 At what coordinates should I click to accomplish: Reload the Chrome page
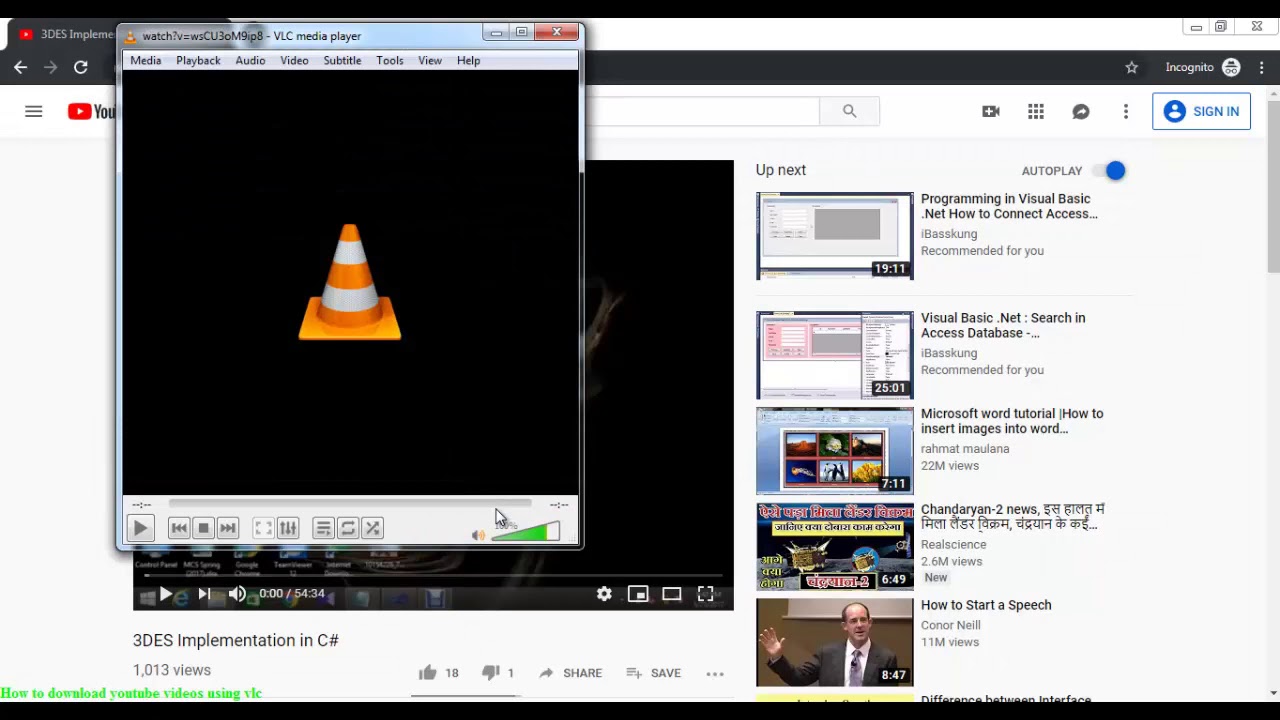[x=81, y=67]
